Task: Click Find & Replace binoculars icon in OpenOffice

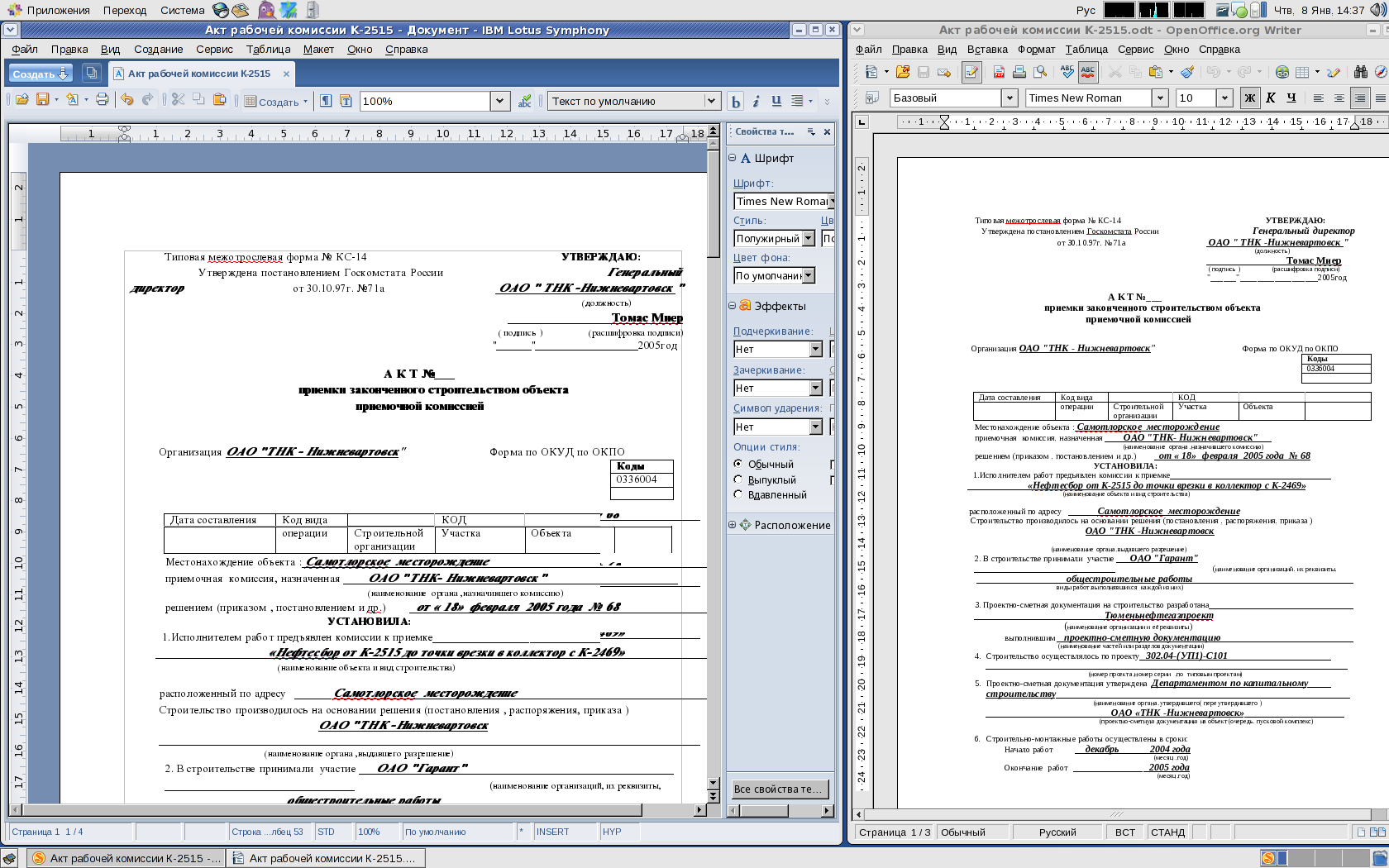Action: coord(1360,72)
